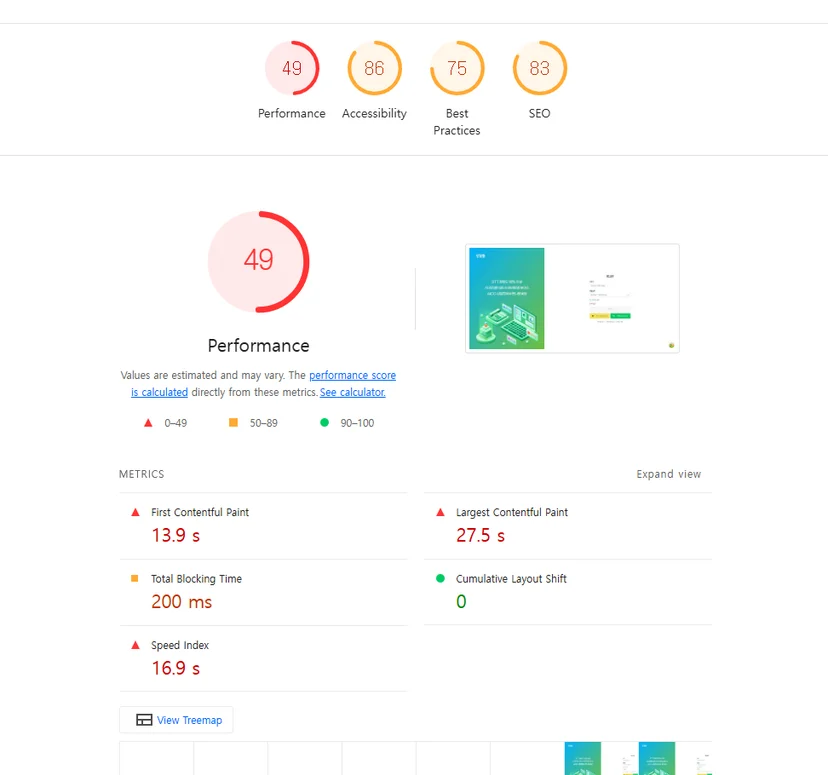Expand the Largest Contentful Paint metric

click(568, 526)
